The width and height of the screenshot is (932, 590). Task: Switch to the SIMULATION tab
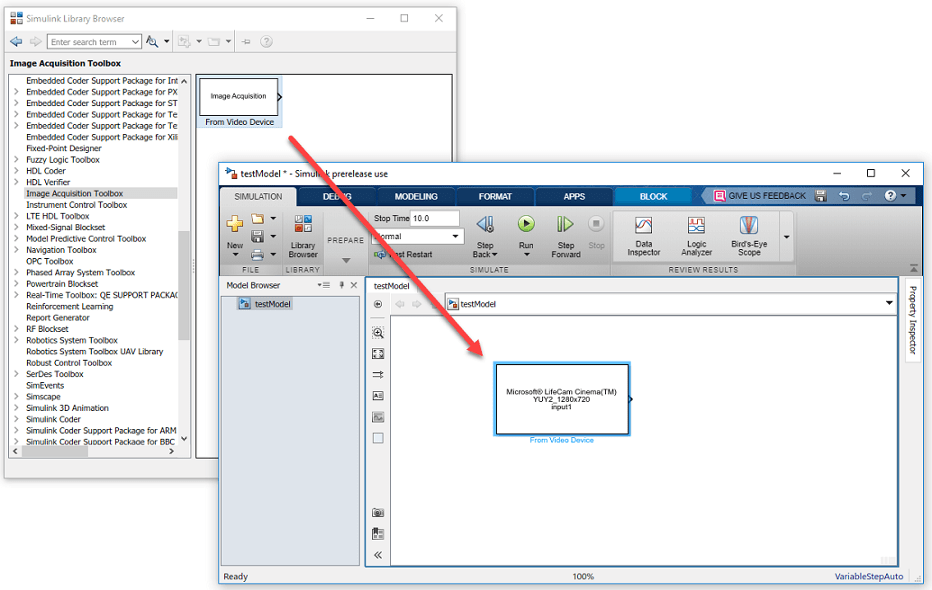[258, 197]
